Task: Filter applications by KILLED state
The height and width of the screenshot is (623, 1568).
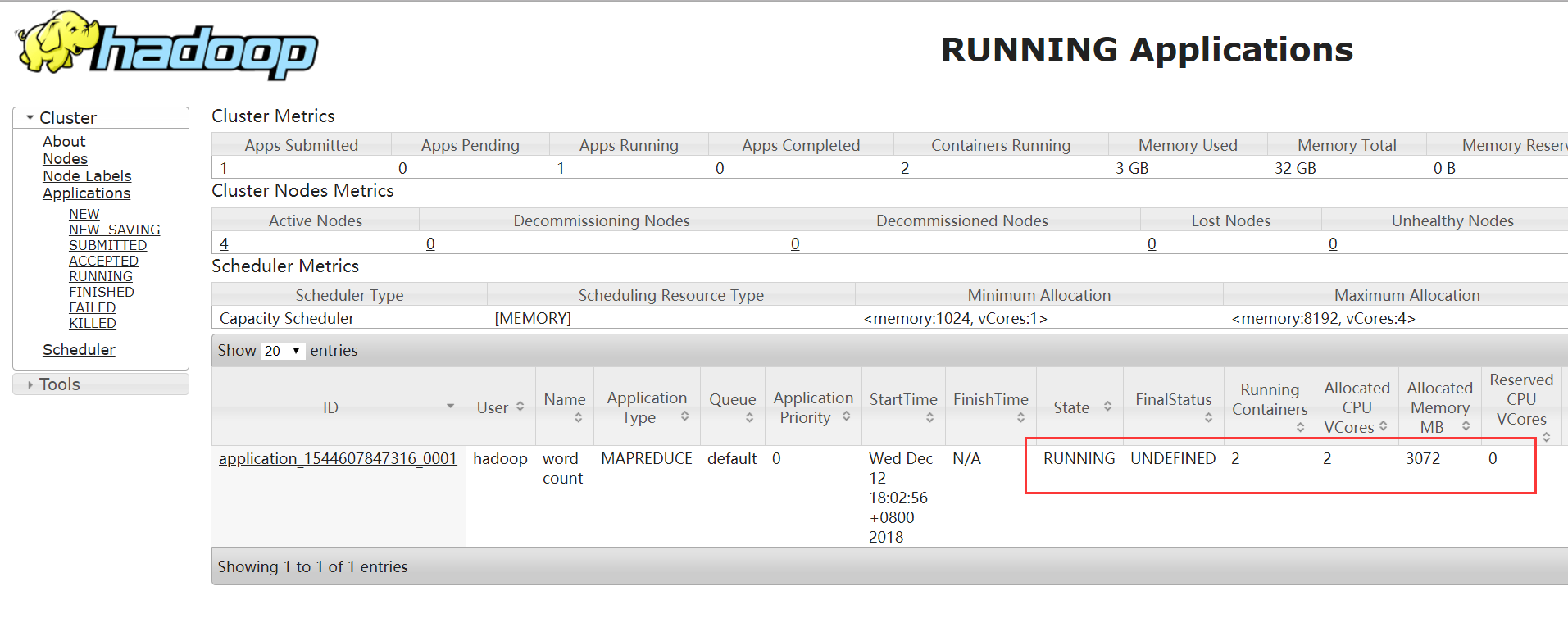Action: click(92, 323)
